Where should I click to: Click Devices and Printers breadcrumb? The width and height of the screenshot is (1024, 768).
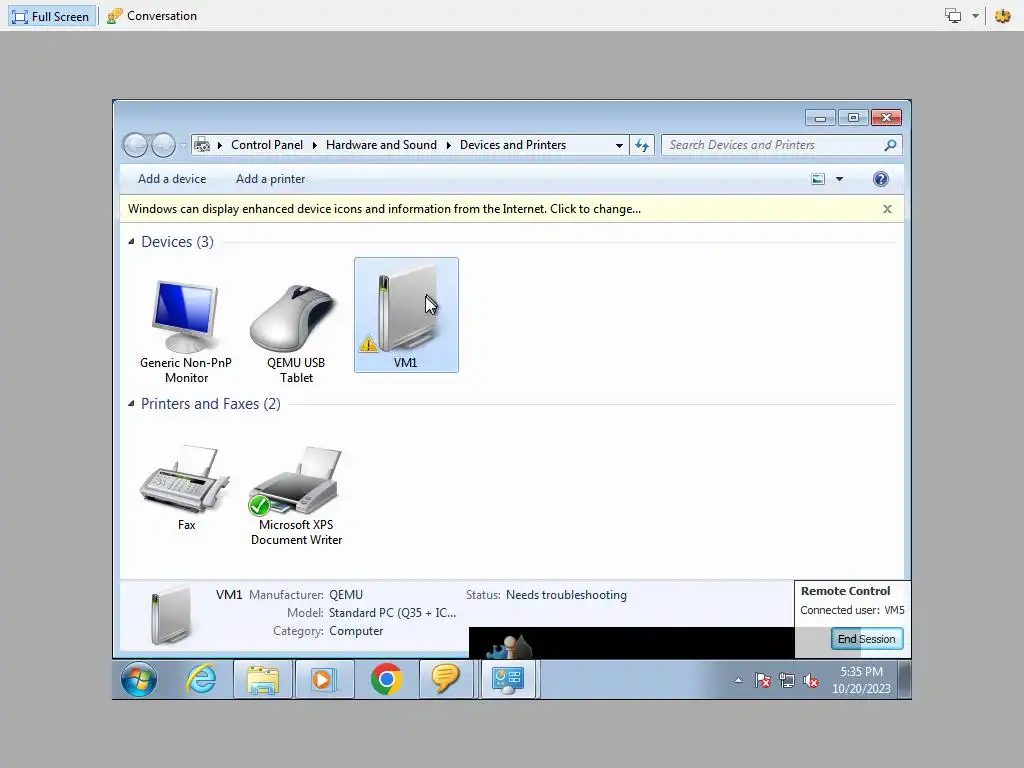click(x=513, y=145)
